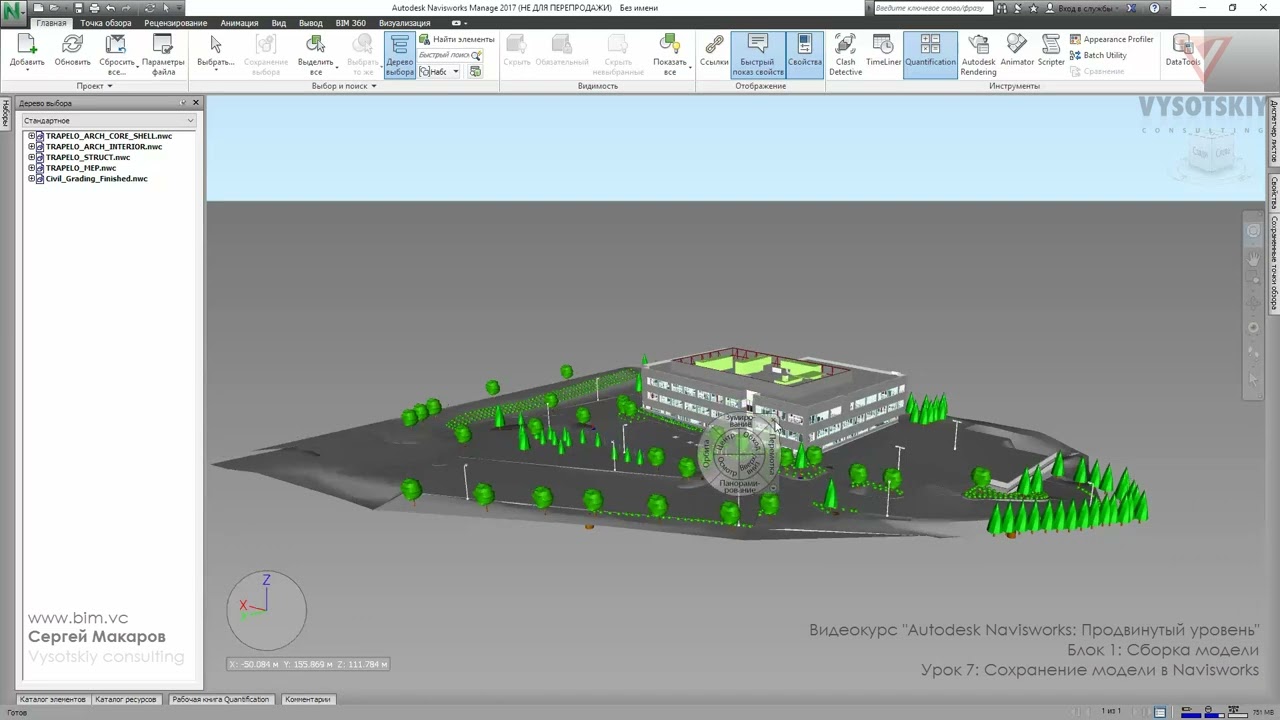
Task: Open the Каталог элементов bottom tab
Action: [x=53, y=700]
